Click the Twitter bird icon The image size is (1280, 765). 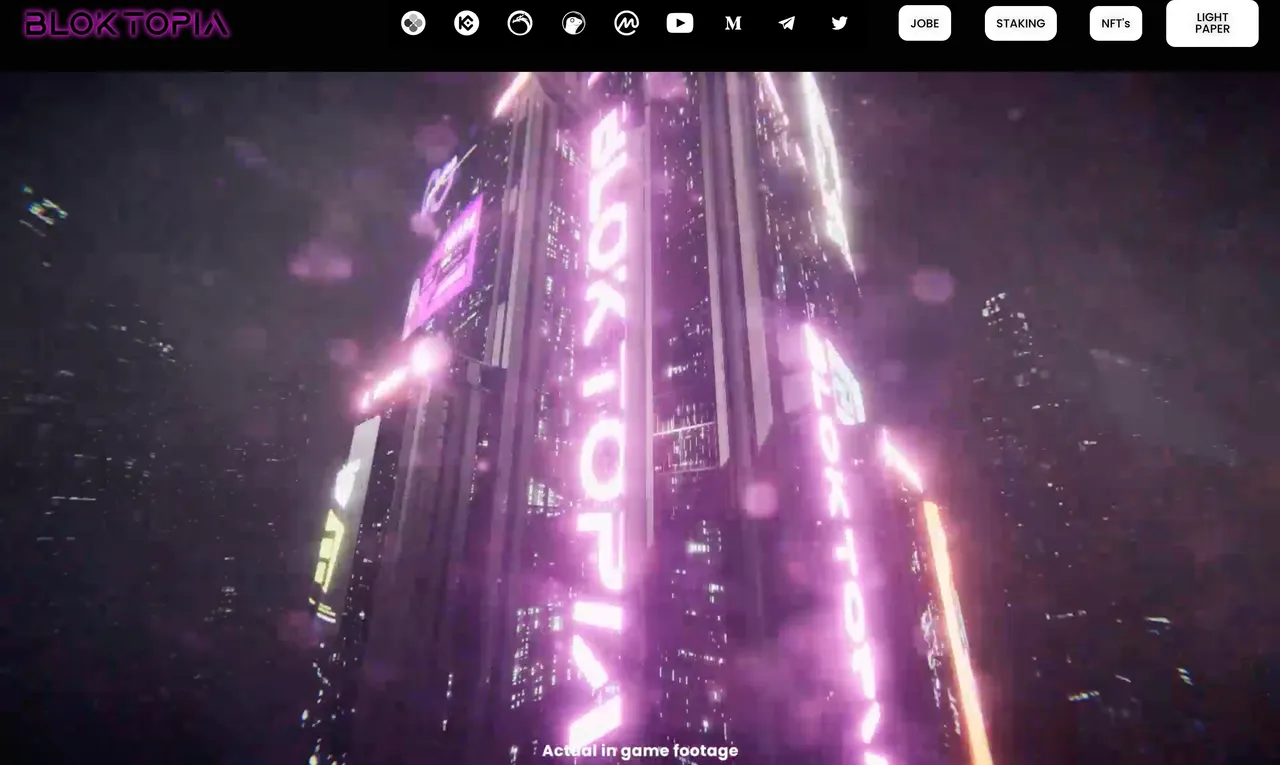840,23
